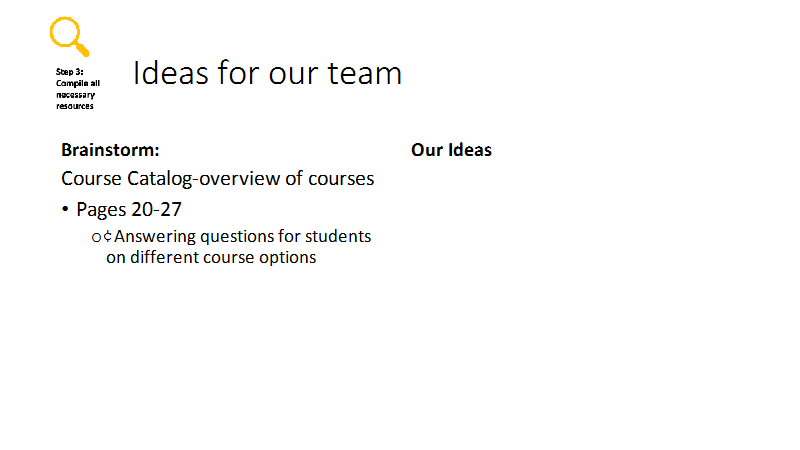Select the 'Answering questions for students' line
Screen dimensions: 800x450
pyautogui.click(x=242, y=237)
